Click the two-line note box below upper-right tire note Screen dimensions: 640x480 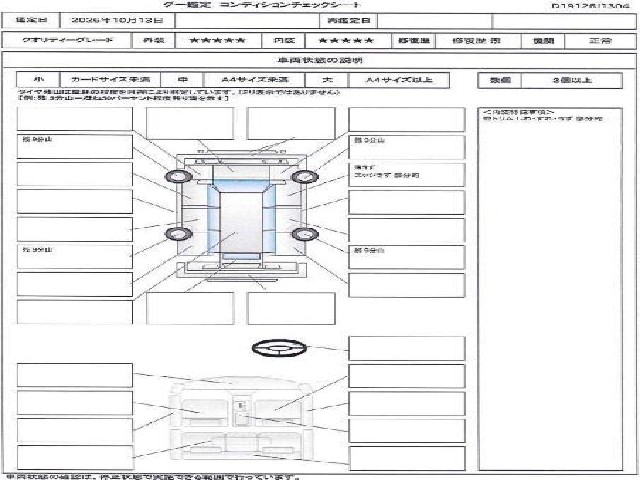point(407,175)
